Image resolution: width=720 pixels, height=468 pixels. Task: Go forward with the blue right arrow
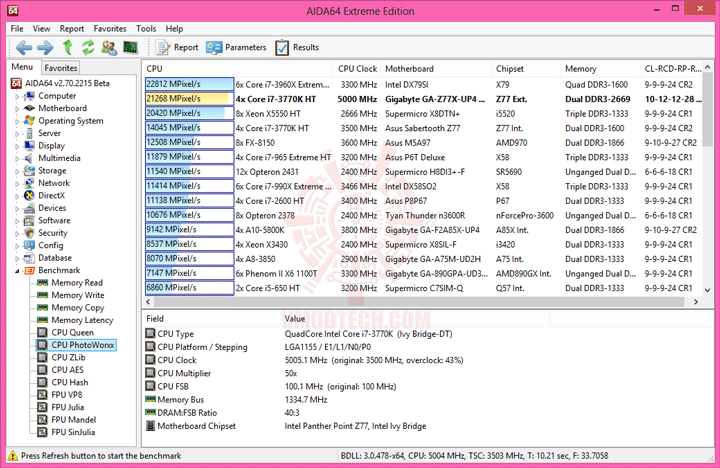(45, 47)
